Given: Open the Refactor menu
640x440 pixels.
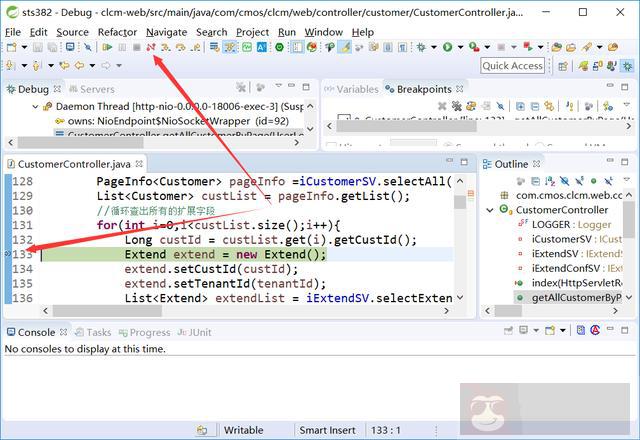Looking at the screenshot, I should pos(117,31).
